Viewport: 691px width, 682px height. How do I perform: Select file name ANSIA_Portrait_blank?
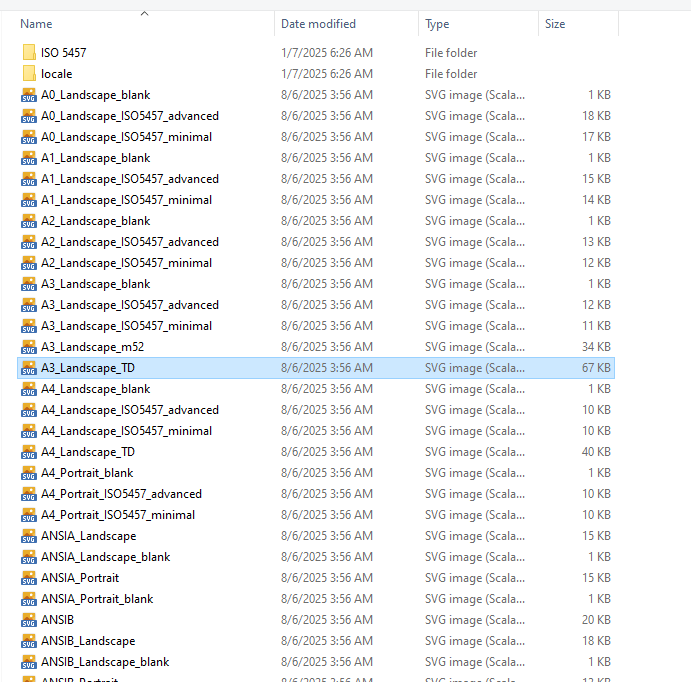point(97,599)
